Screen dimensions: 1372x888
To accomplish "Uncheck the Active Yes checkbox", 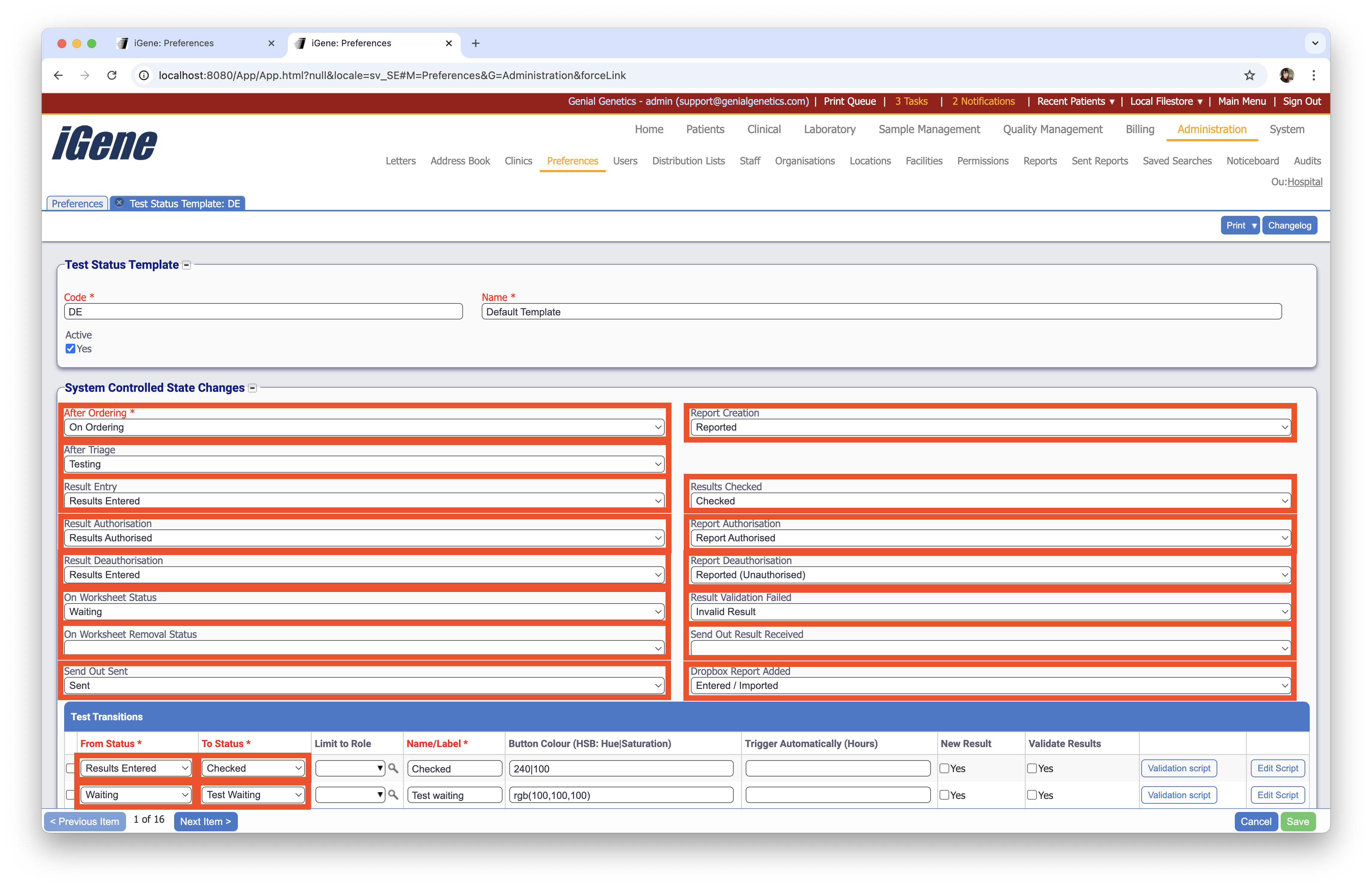I will click(70, 349).
